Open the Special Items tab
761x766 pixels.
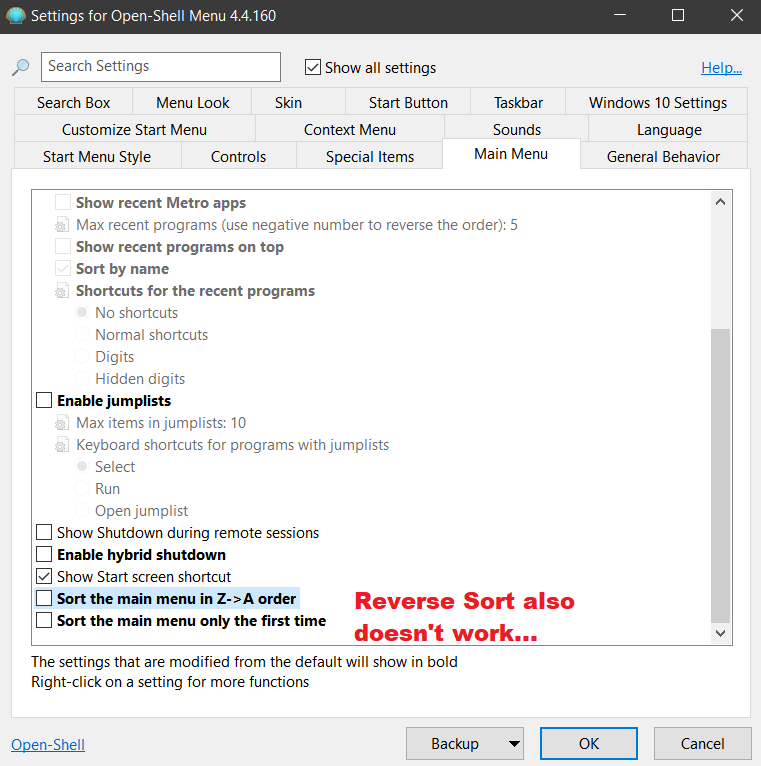coord(370,156)
